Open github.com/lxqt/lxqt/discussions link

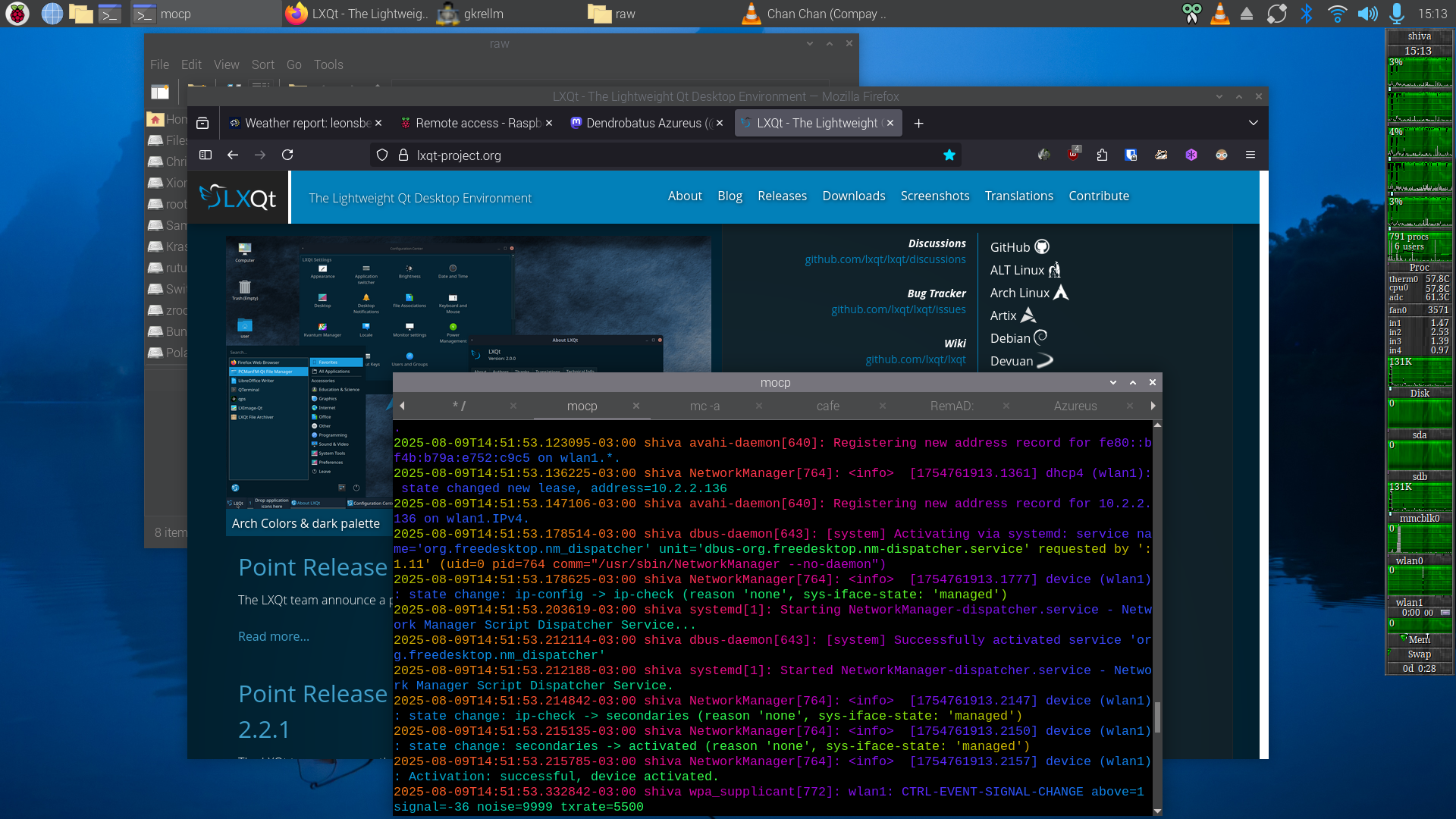click(885, 259)
